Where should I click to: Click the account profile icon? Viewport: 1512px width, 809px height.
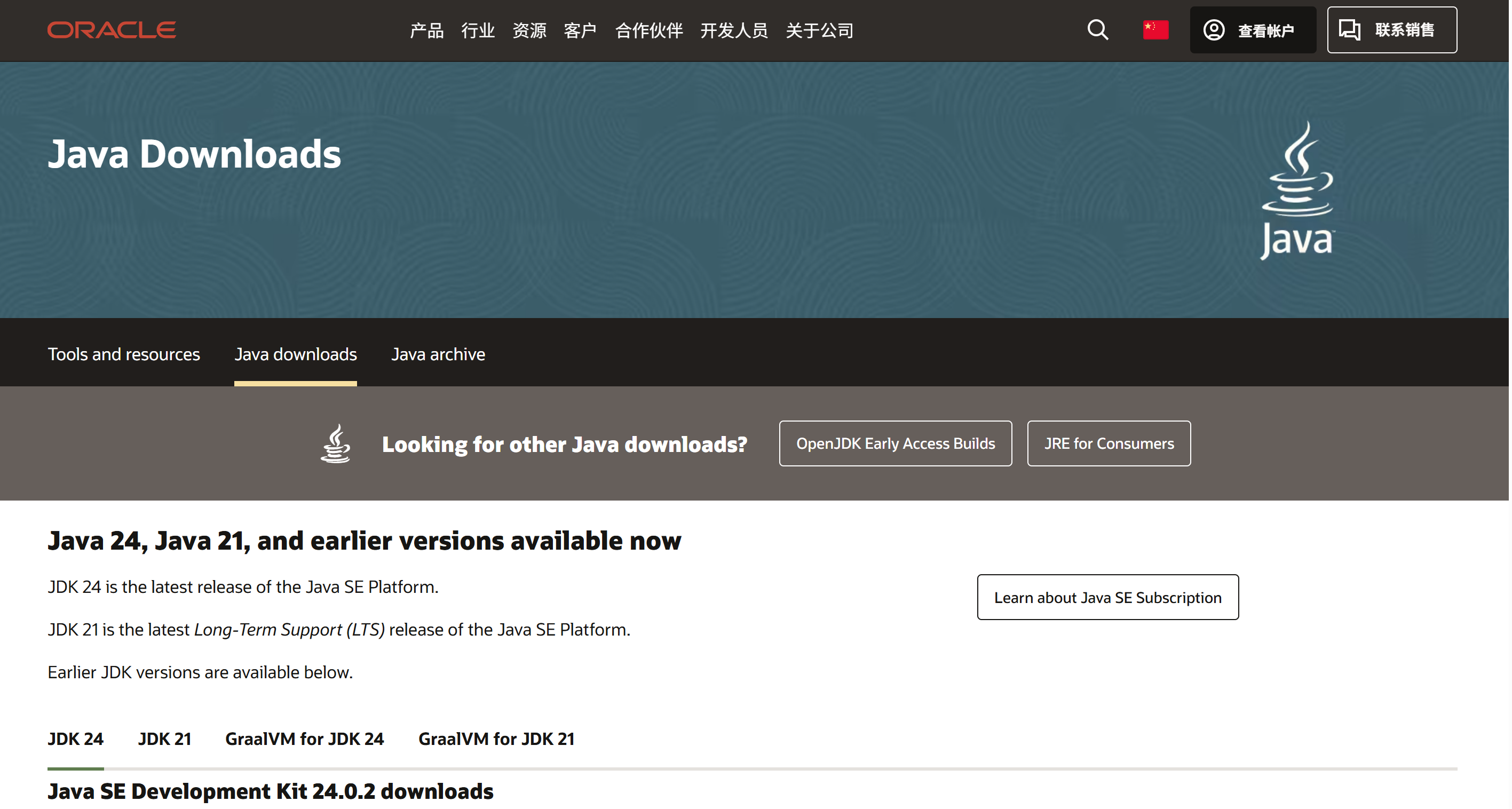pyautogui.click(x=1213, y=30)
